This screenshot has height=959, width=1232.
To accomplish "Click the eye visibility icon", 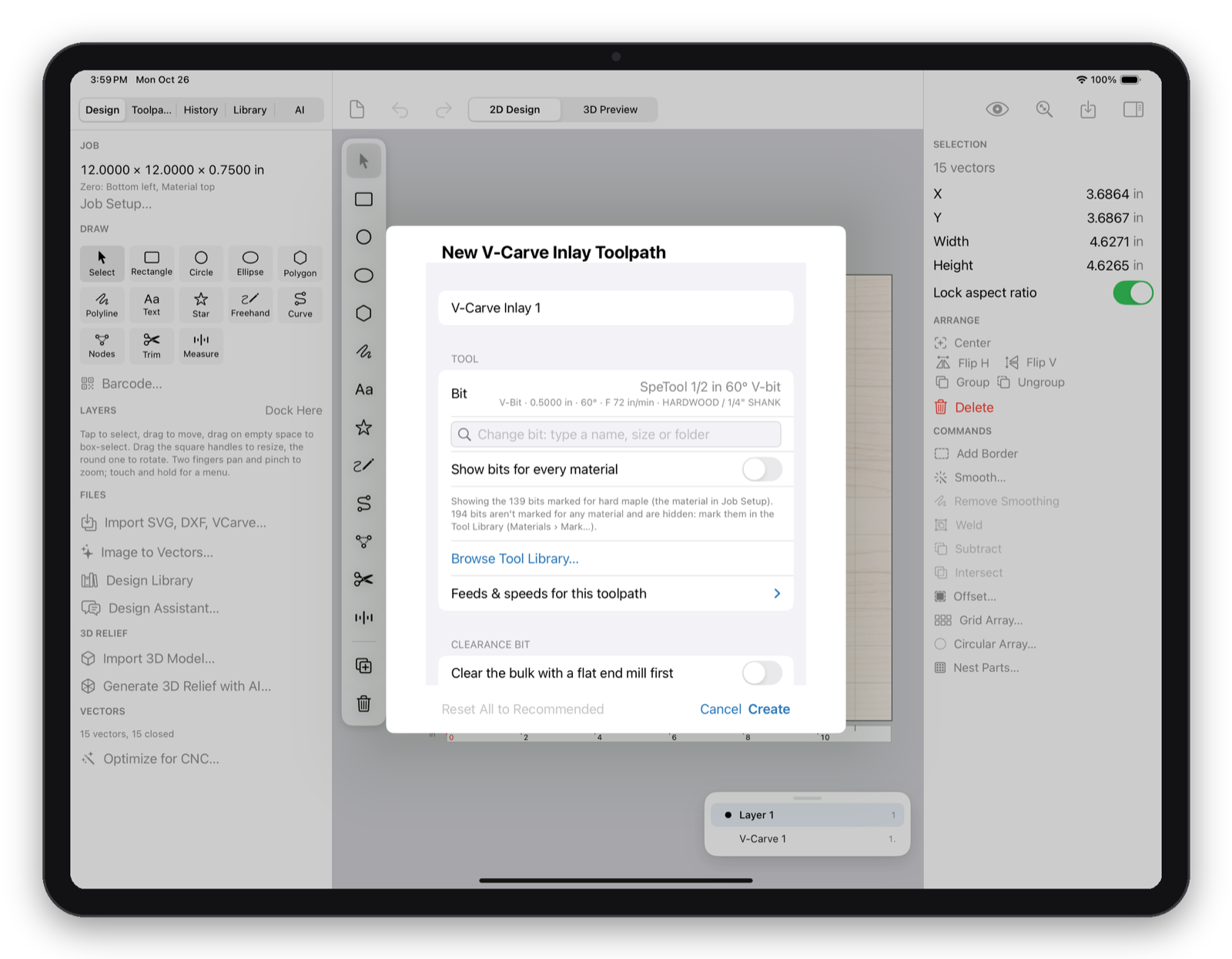I will tap(997, 109).
